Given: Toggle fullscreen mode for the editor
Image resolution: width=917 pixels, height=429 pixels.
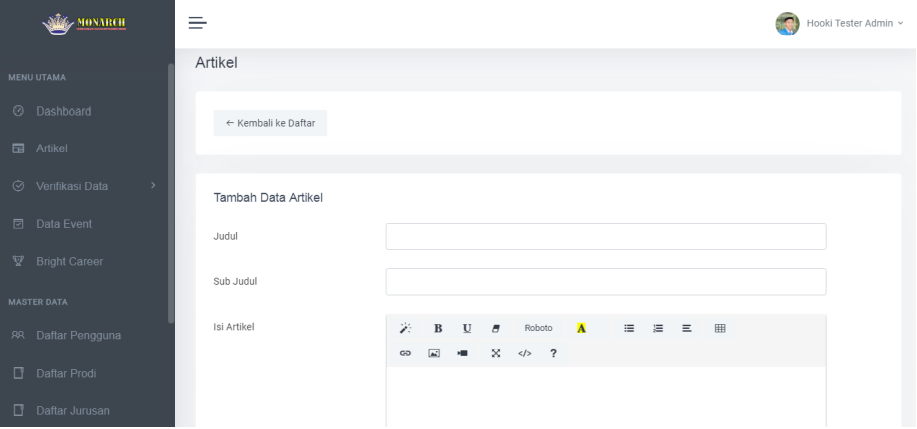Looking at the screenshot, I should point(495,353).
